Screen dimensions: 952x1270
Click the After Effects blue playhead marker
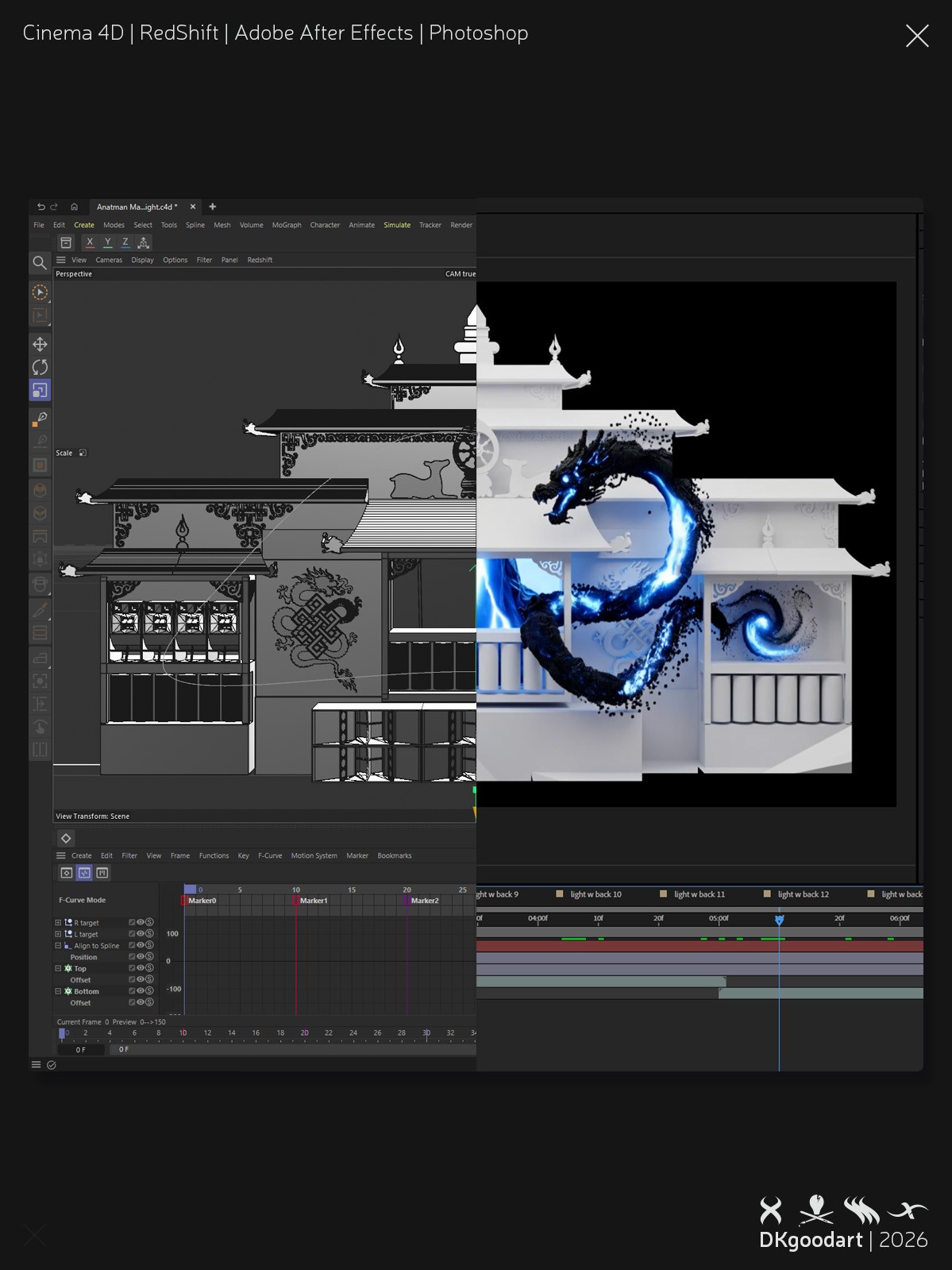[x=780, y=920]
